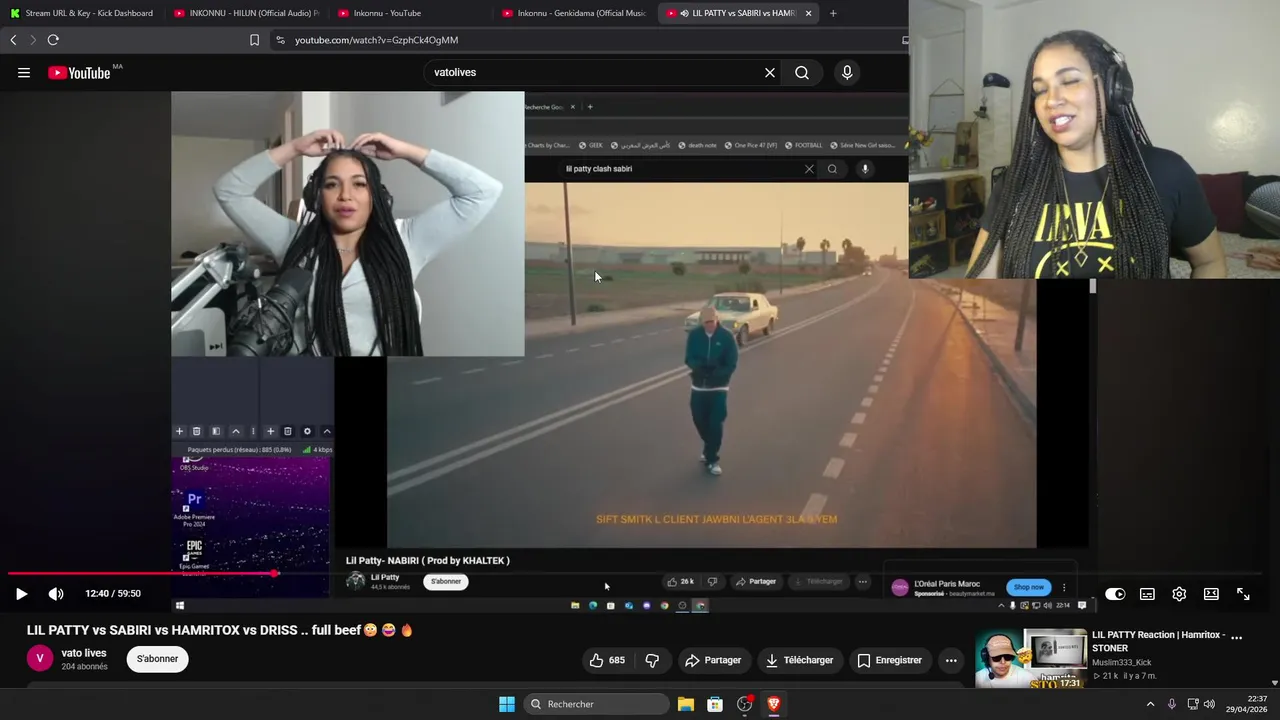Open the YouTube hamburger guide menu

tap(24, 72)
